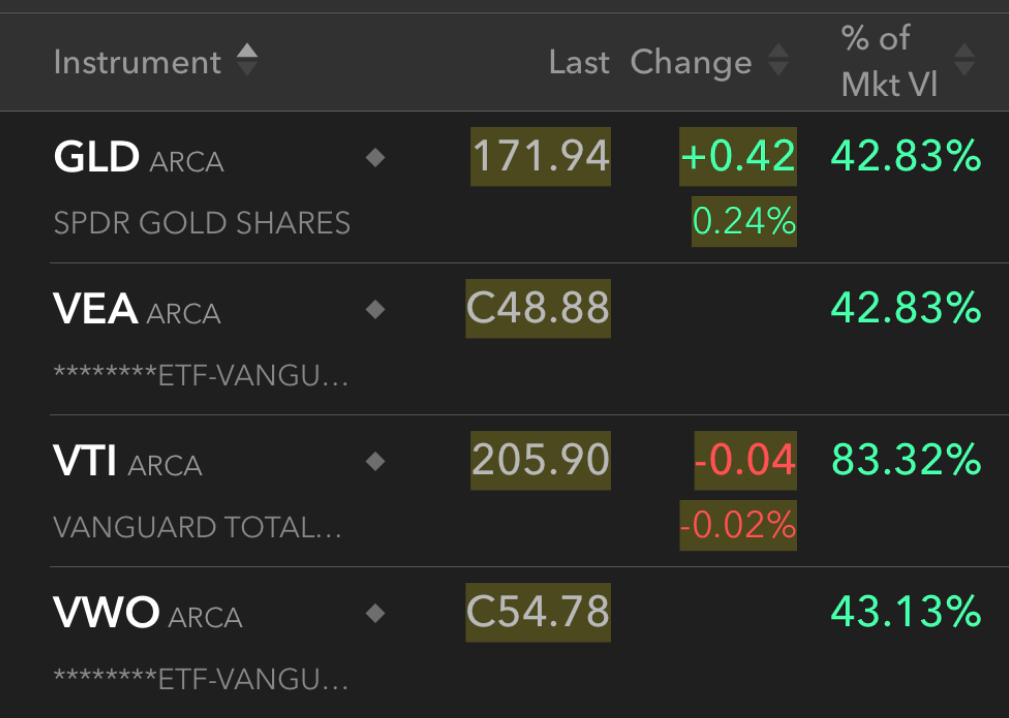Open the VEA ticker symbol
Screen dimensions: 1009x718
[95, 309]
